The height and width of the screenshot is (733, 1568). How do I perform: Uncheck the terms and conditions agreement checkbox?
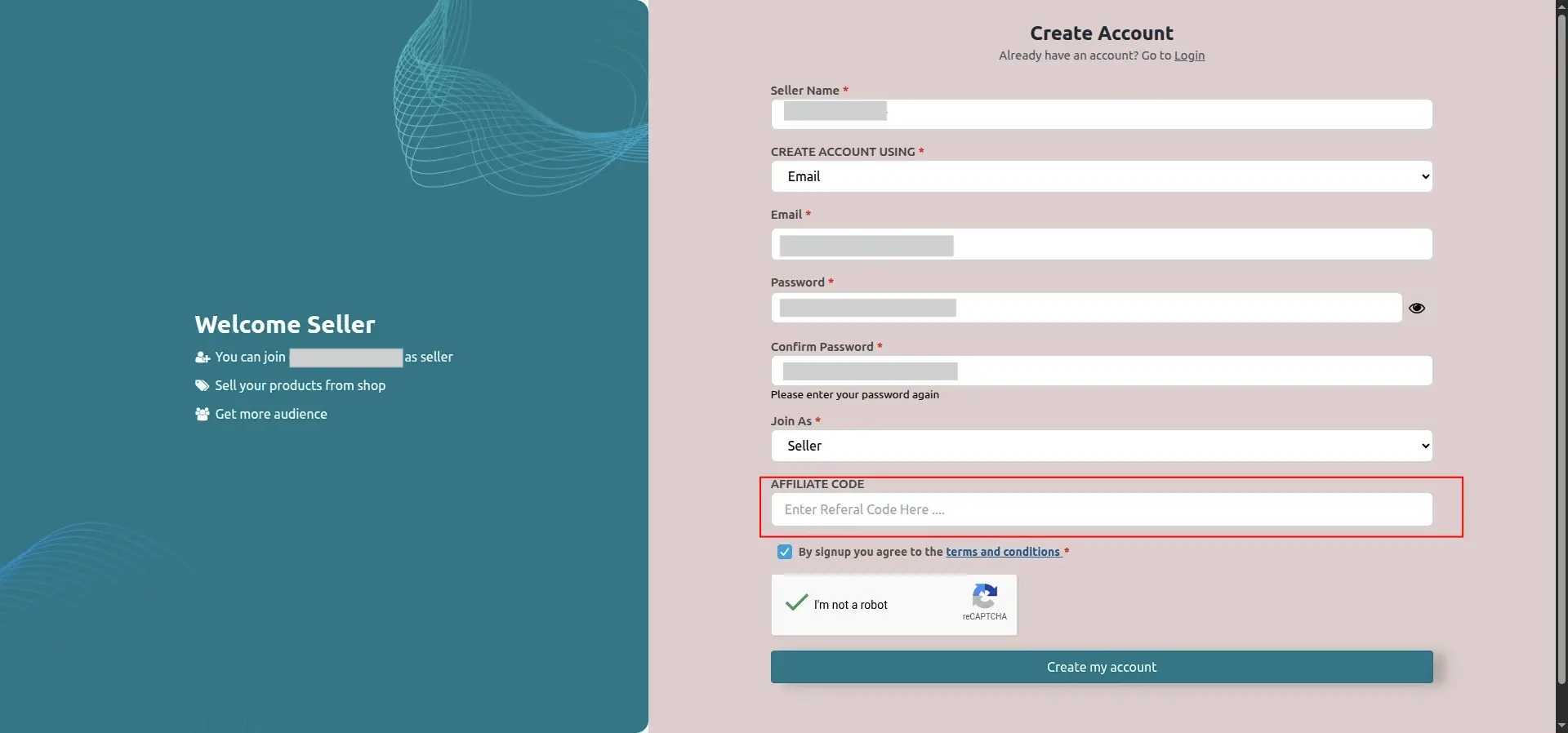(x=785, y=552)
